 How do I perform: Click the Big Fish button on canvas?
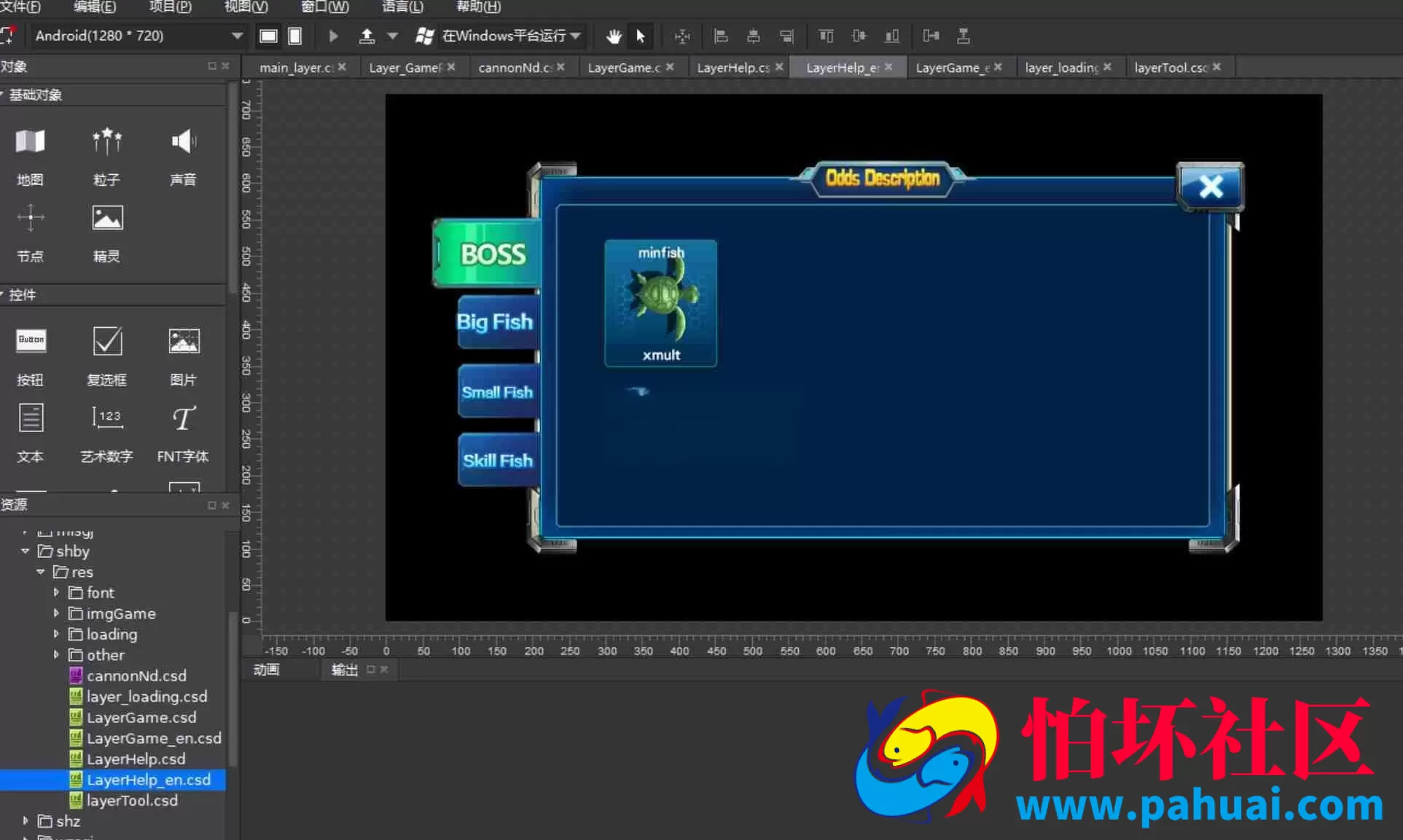496,321
